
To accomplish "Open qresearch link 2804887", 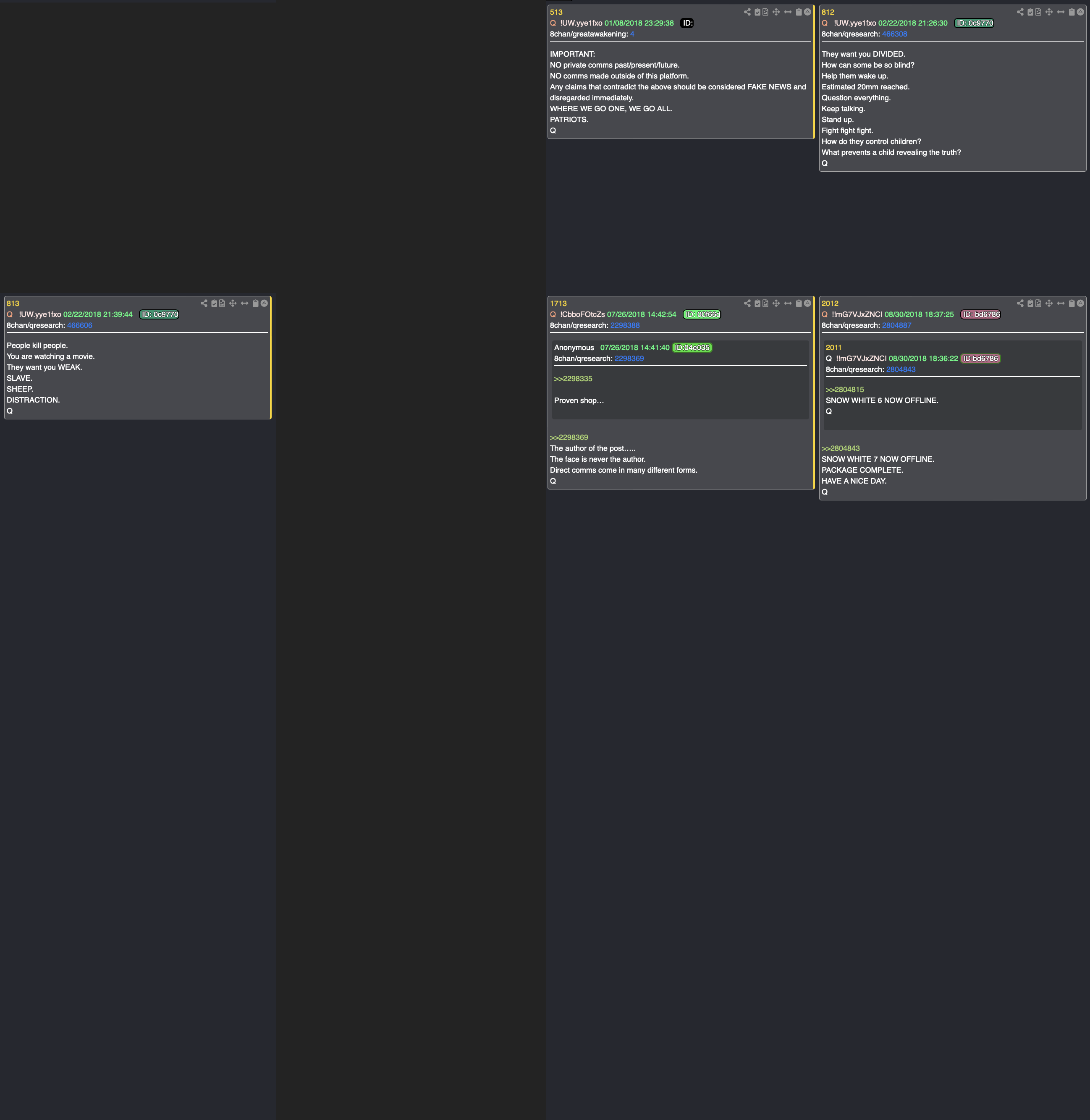I will (896, 326).
